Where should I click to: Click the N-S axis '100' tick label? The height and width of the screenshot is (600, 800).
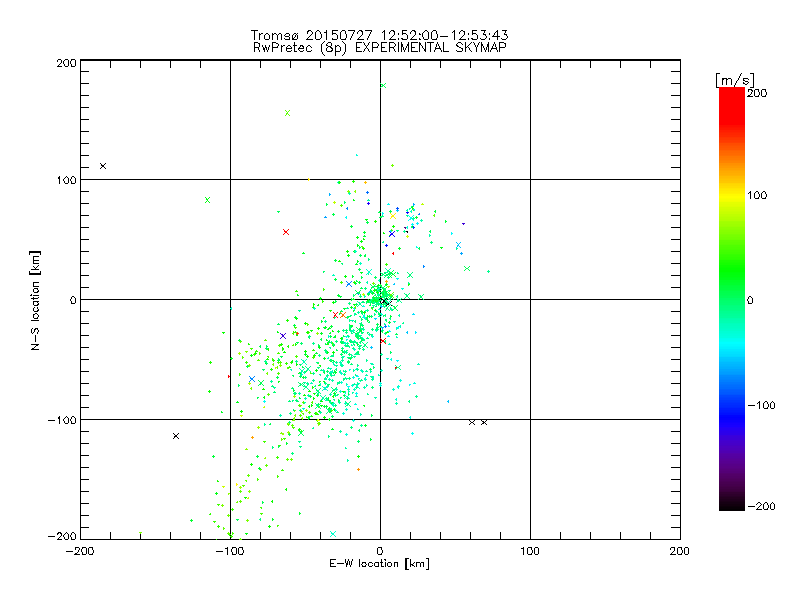click(66, 180)
